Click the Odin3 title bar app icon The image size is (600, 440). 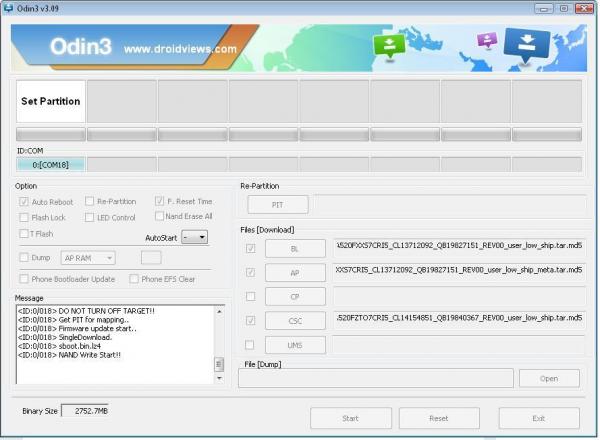tap(8, 8)
